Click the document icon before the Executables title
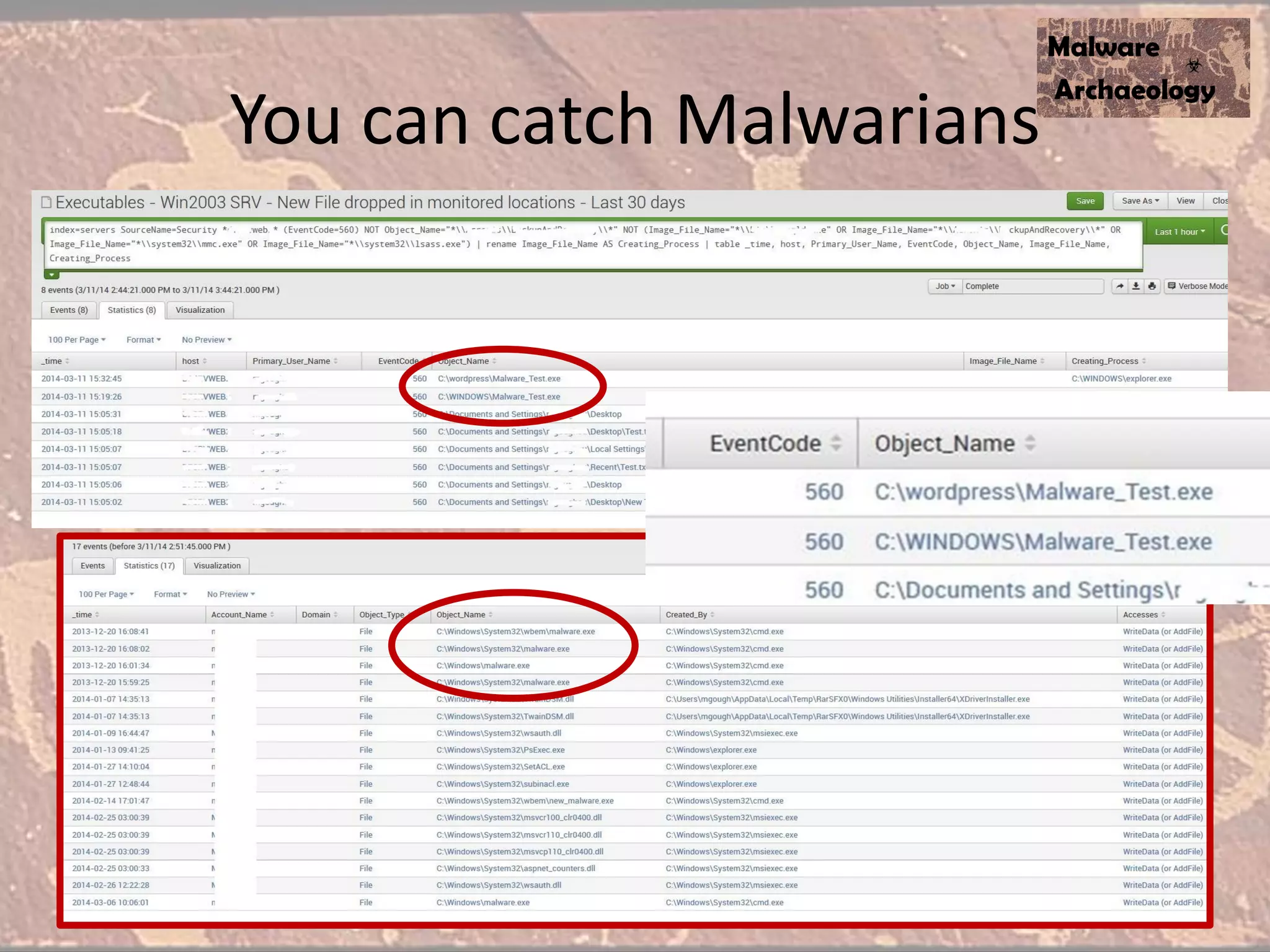 46,203
